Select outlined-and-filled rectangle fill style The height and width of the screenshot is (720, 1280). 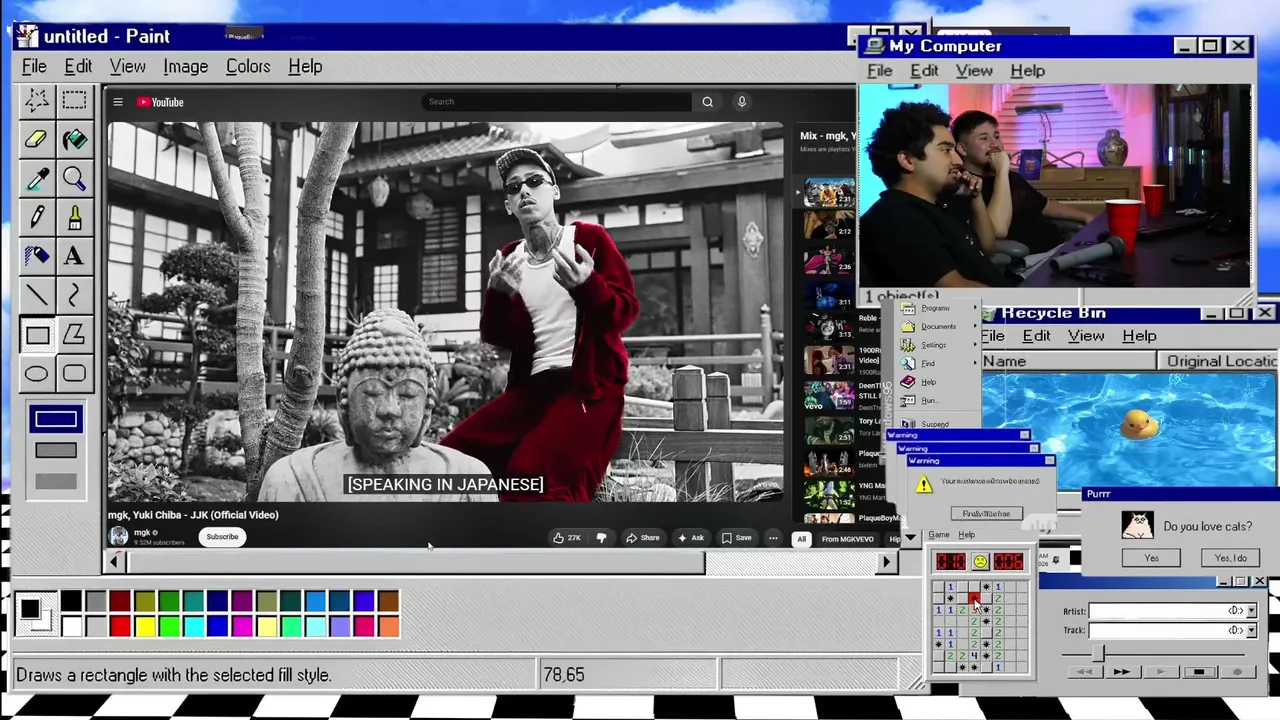[x=56, y=450]
